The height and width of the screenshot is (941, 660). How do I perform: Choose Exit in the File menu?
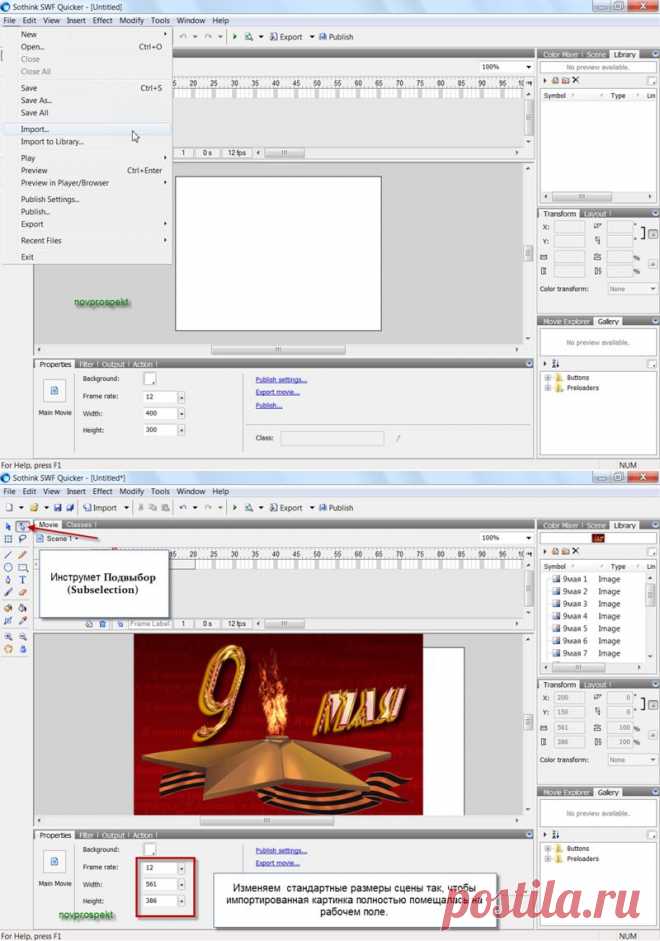click(87, 257)
